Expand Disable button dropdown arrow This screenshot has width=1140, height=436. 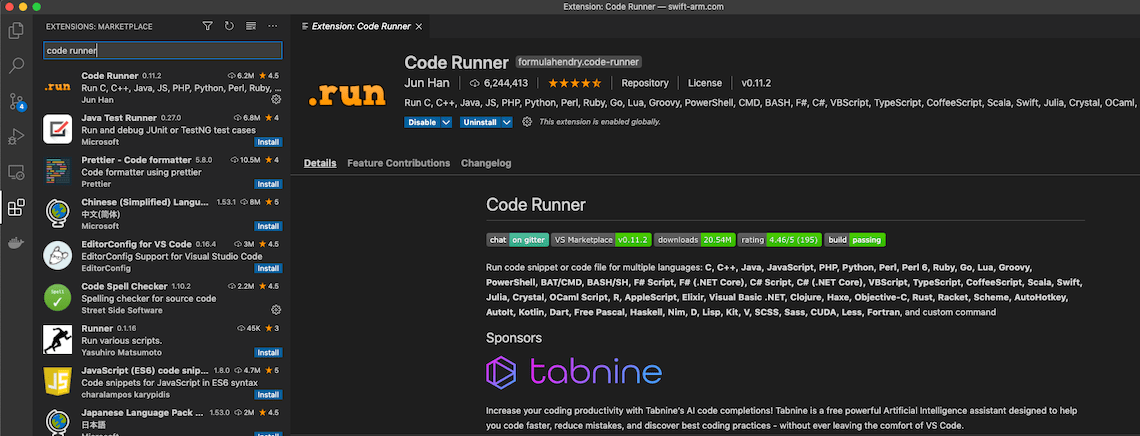click(446, 122)
